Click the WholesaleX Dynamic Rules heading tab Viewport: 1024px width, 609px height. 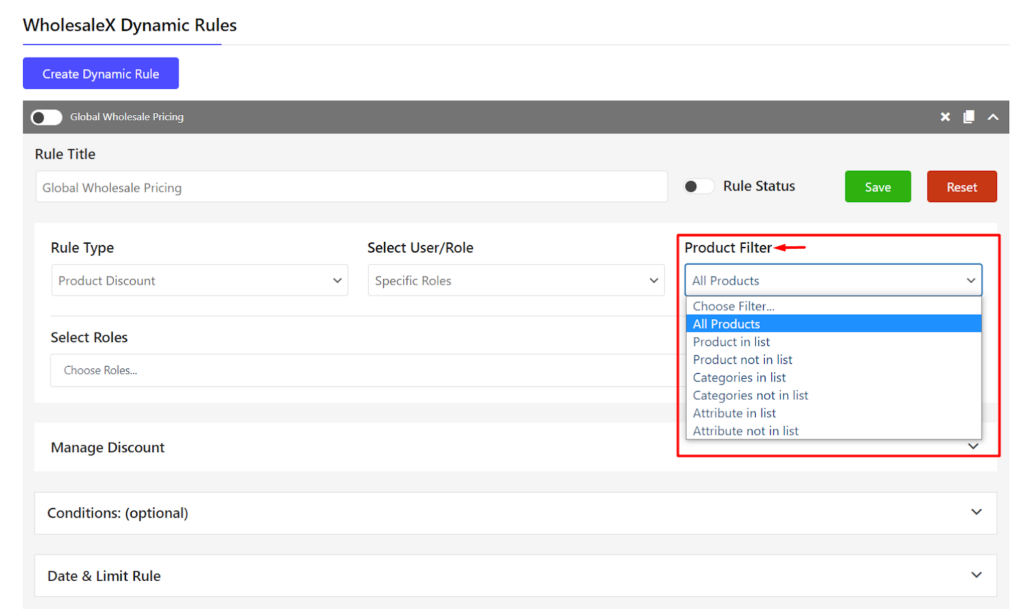coord(130,25)
